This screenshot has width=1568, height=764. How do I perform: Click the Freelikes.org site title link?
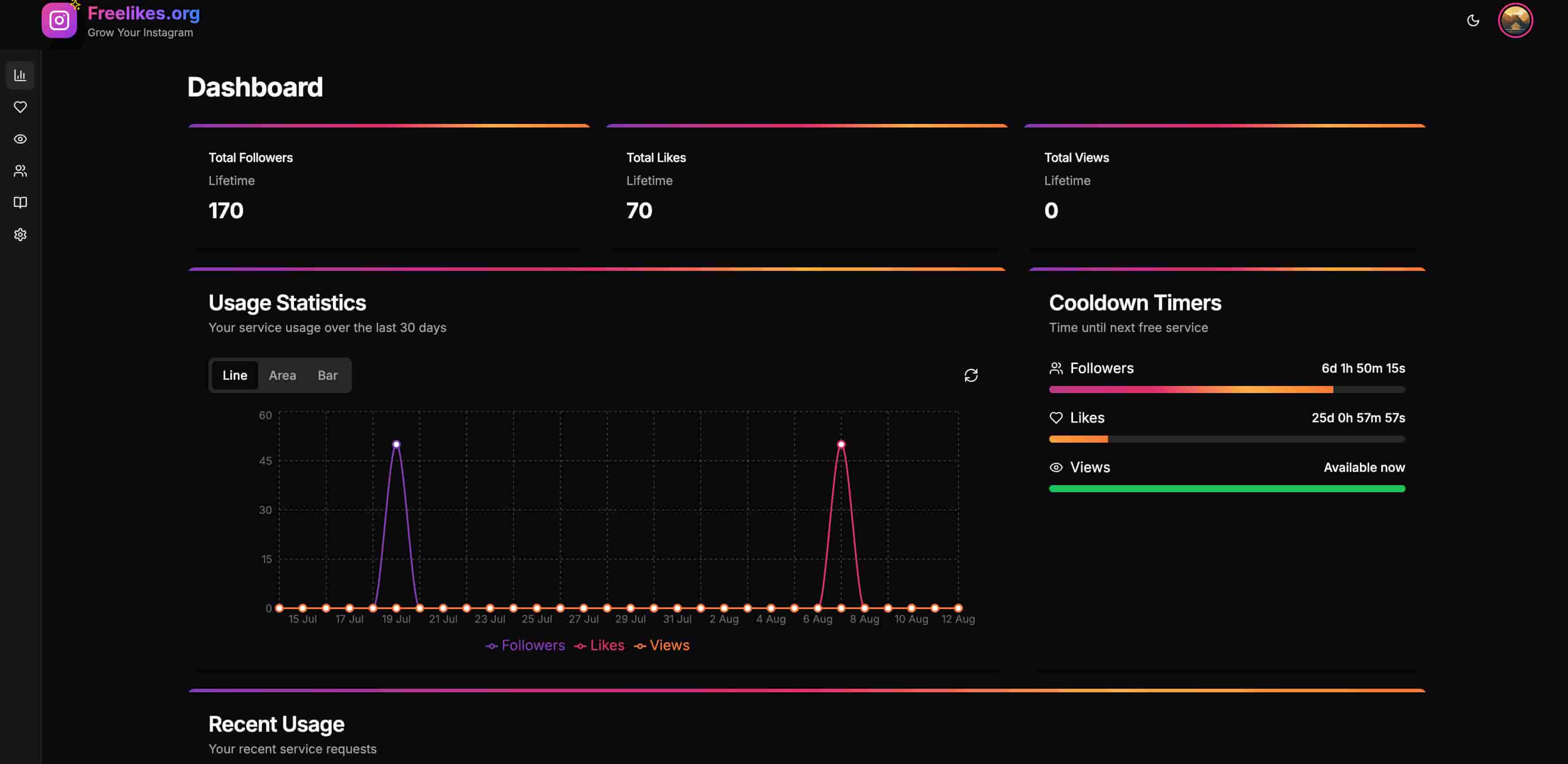coord(143,13)
